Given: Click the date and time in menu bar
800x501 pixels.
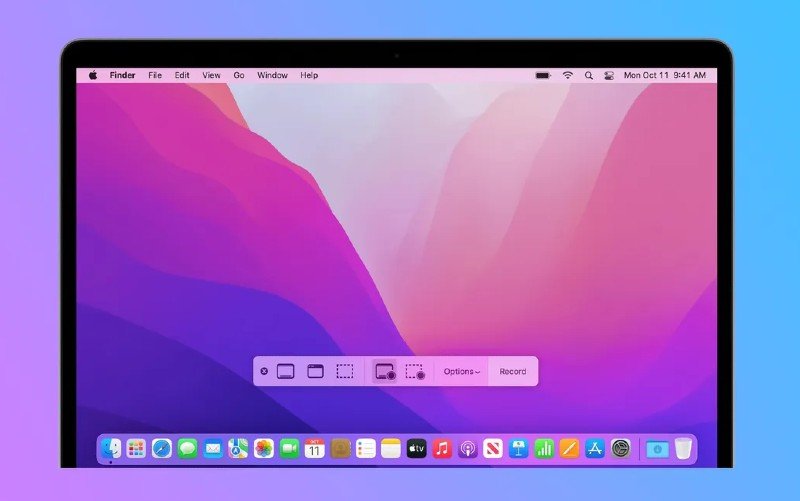Looking at the screenshot, I should click(665, 75).
